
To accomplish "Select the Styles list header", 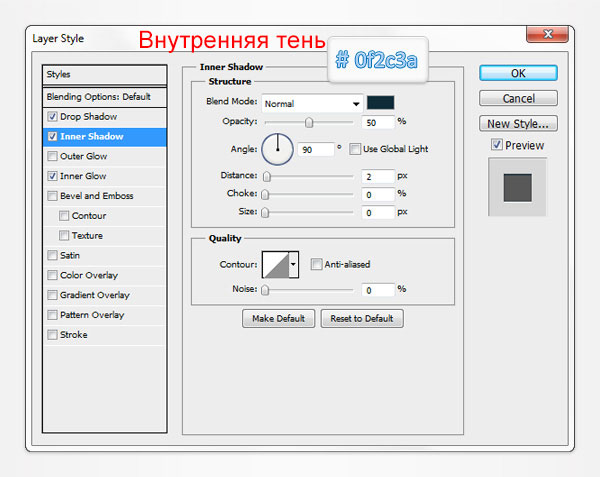I will pos(105,75).
